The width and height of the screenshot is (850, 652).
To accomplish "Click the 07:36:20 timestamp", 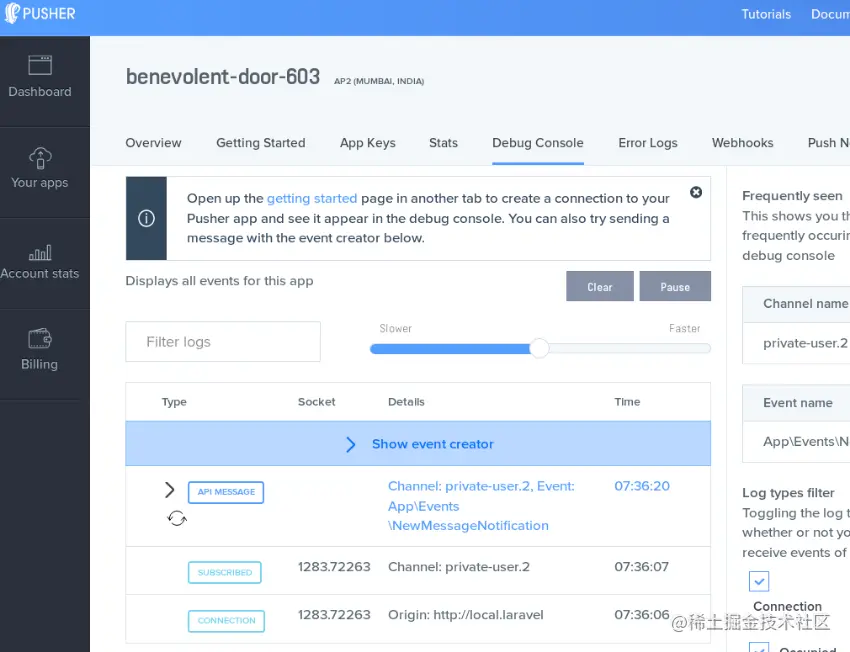I will click(x=642, y=486).
